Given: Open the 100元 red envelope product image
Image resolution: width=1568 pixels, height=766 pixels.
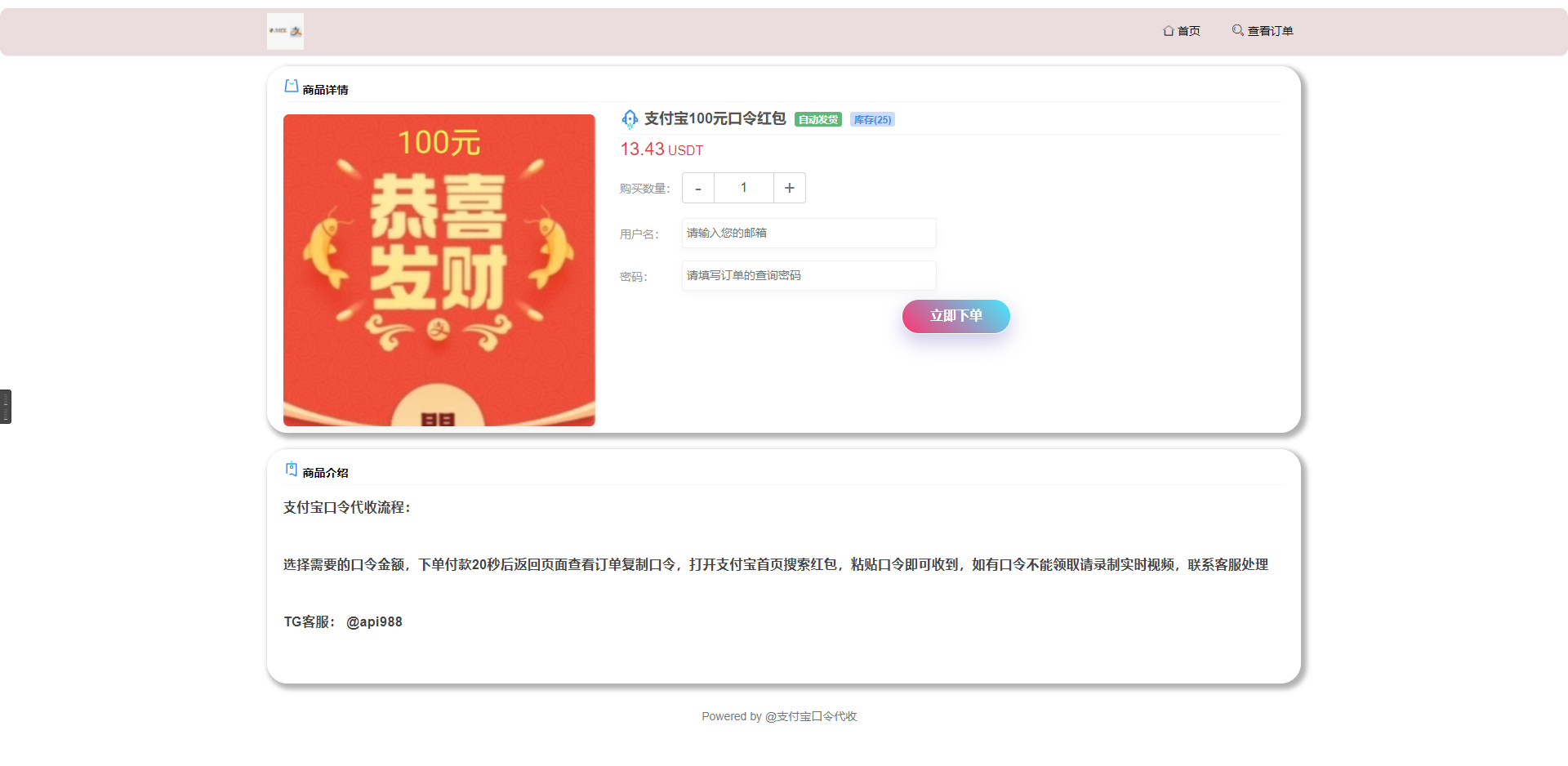Looking at the screenshot, I should click(439, 270).
